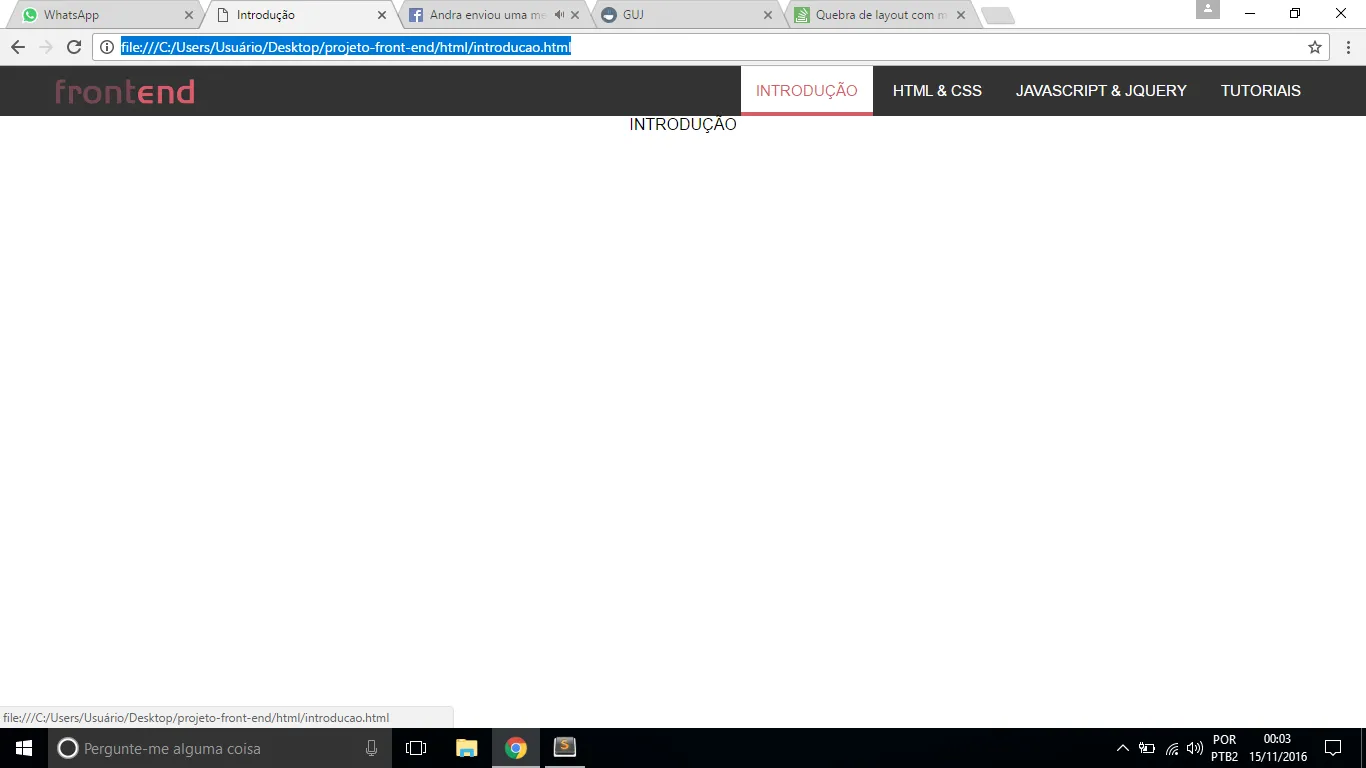Open the TUTORIAIS nav item
The width and height of the screenshot is (1366, 768).
coord(1261,91)
